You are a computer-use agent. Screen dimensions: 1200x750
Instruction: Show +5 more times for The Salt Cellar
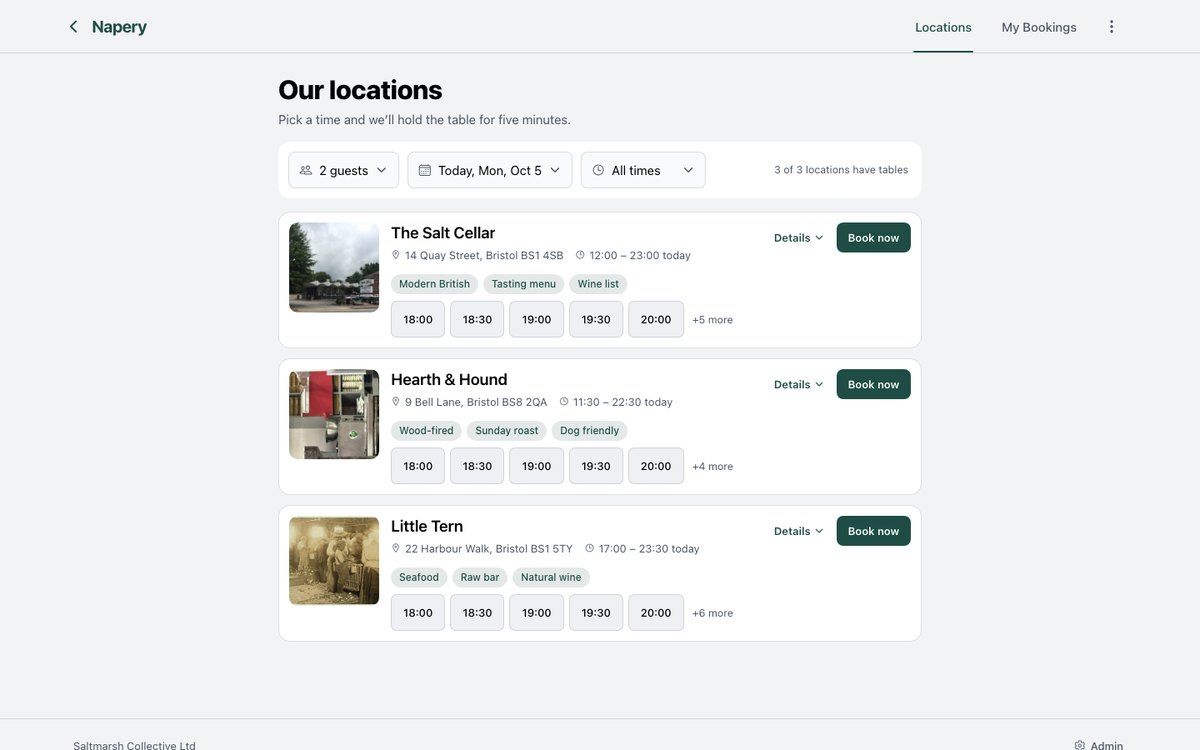point(713,320)
